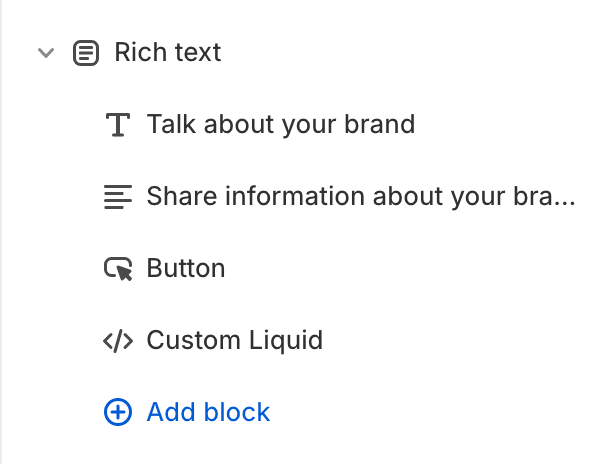
Task: Select the Button block label
Action: tap(186, 268)
